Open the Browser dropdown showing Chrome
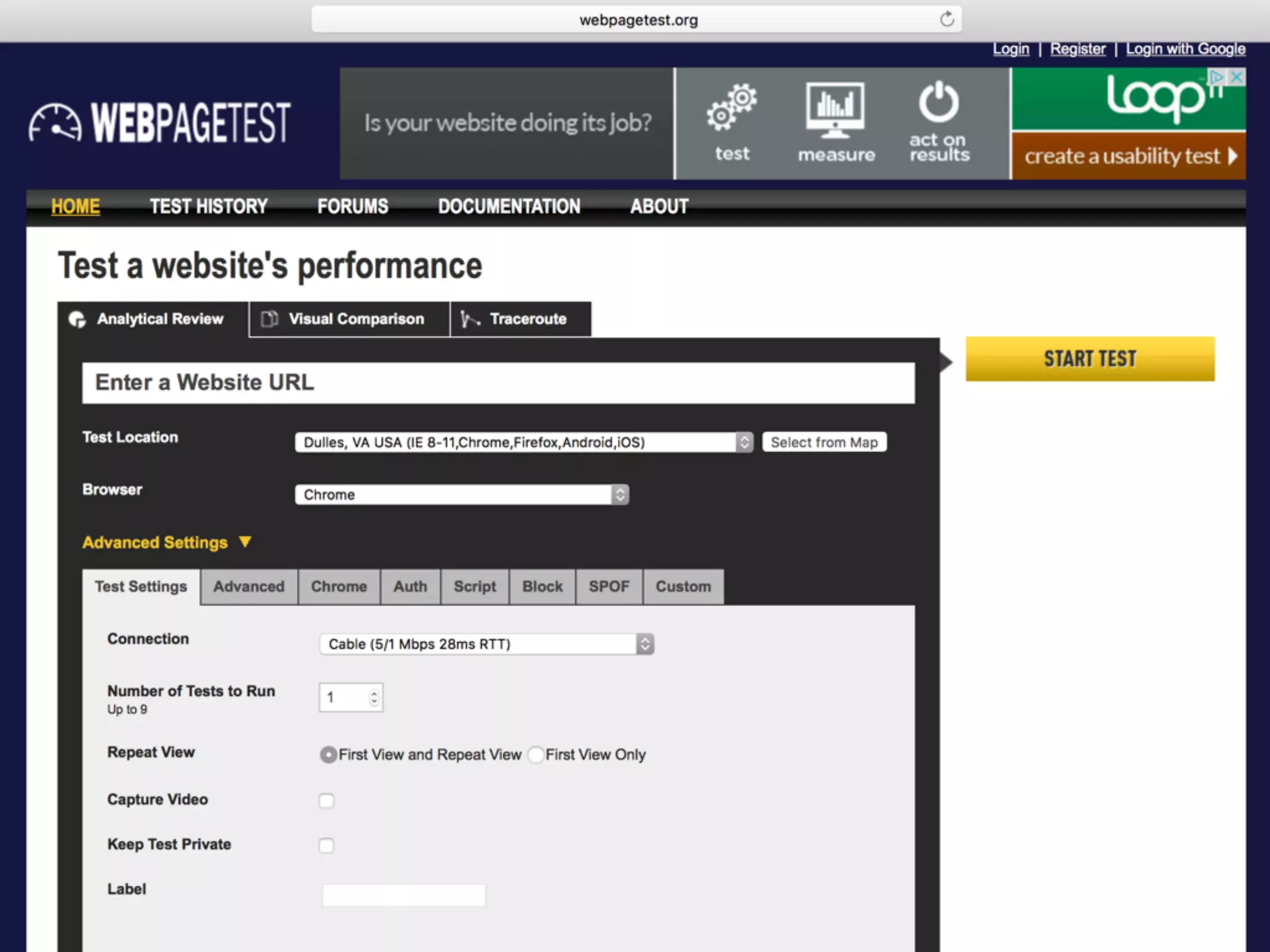 click(462, 495)
